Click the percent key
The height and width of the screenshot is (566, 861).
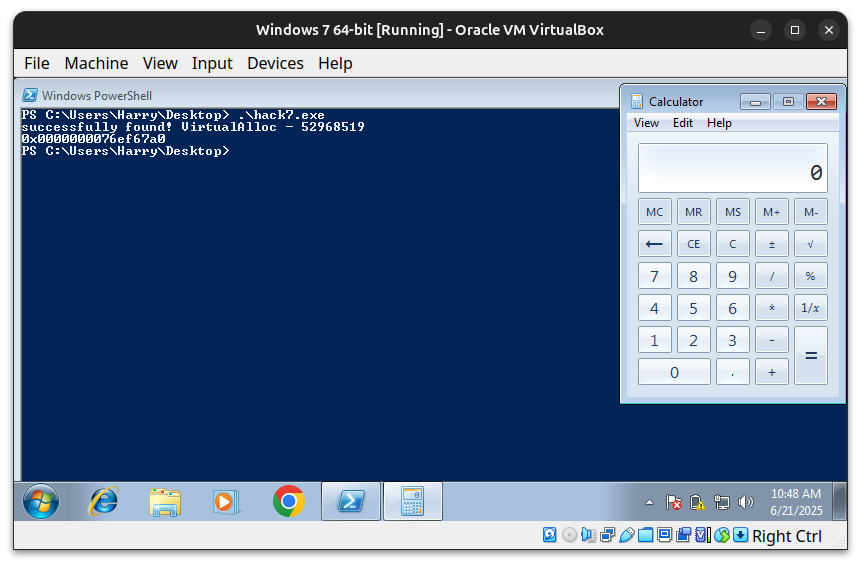click(810, 276)
